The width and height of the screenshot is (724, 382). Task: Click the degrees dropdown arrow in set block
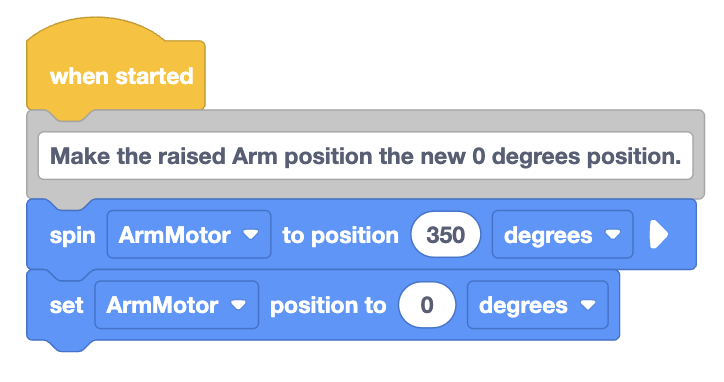tap(588, 305)
